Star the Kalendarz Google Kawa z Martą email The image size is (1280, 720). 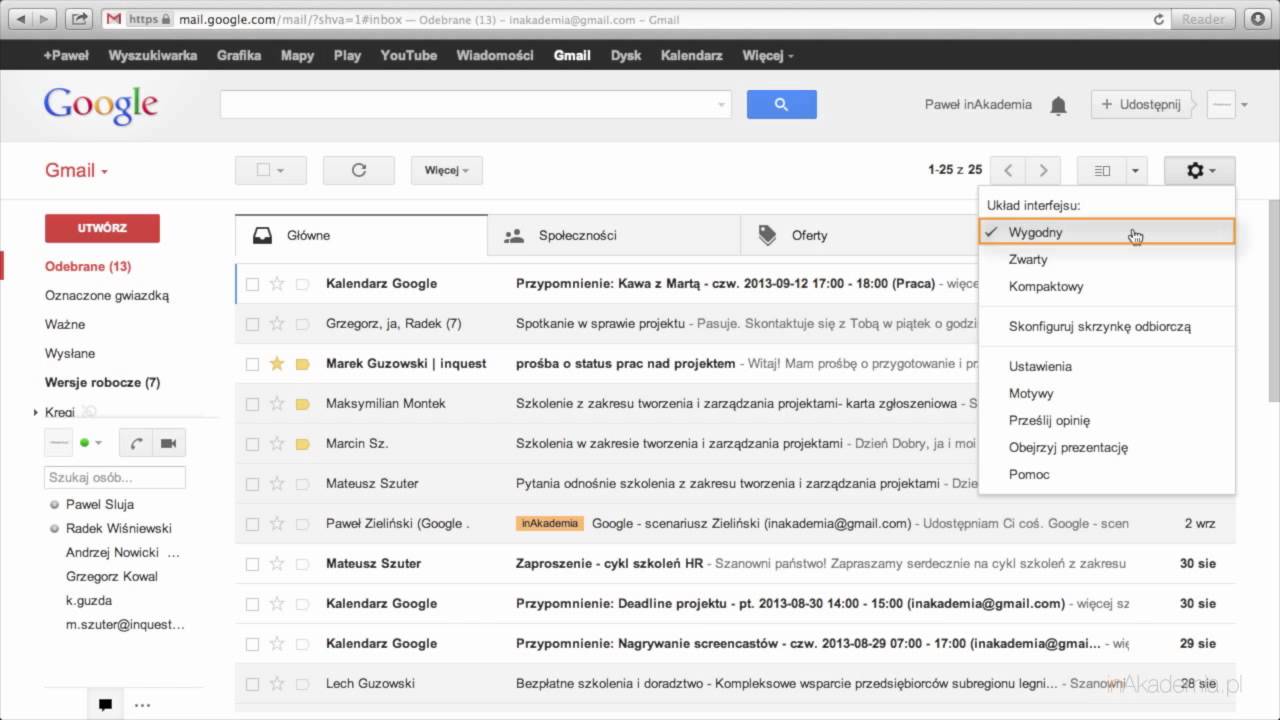pos(277,284)
